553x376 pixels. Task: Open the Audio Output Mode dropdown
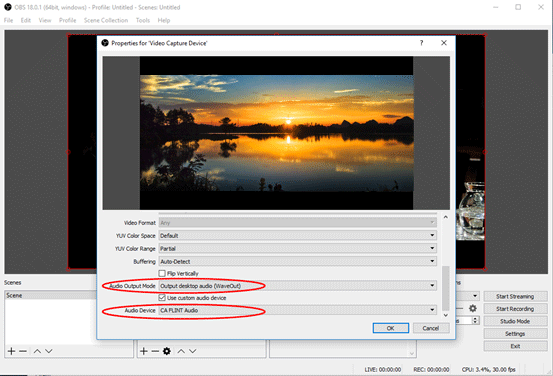[298, 286]
